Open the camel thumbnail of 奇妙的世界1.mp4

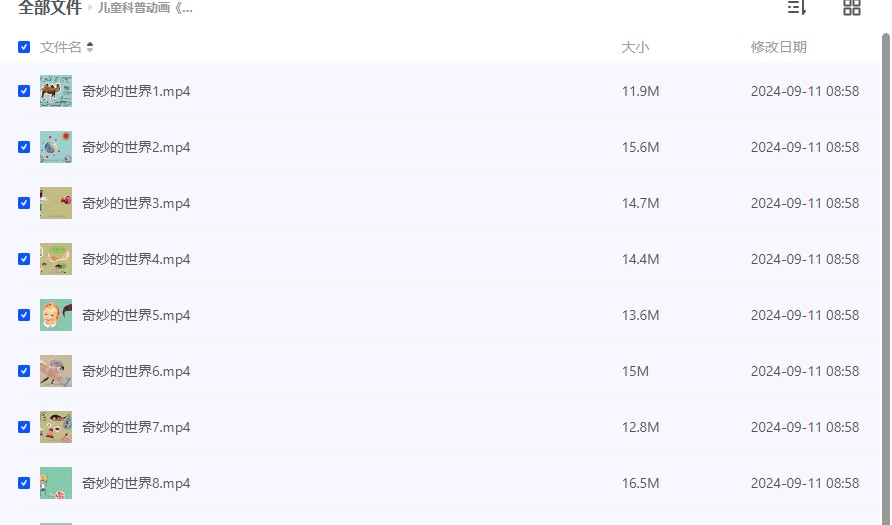click(56, 91)
